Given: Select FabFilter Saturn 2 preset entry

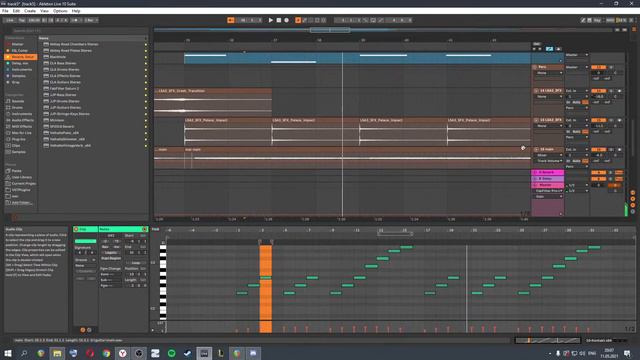Looking at the screenshot, I should coord(64,89).
